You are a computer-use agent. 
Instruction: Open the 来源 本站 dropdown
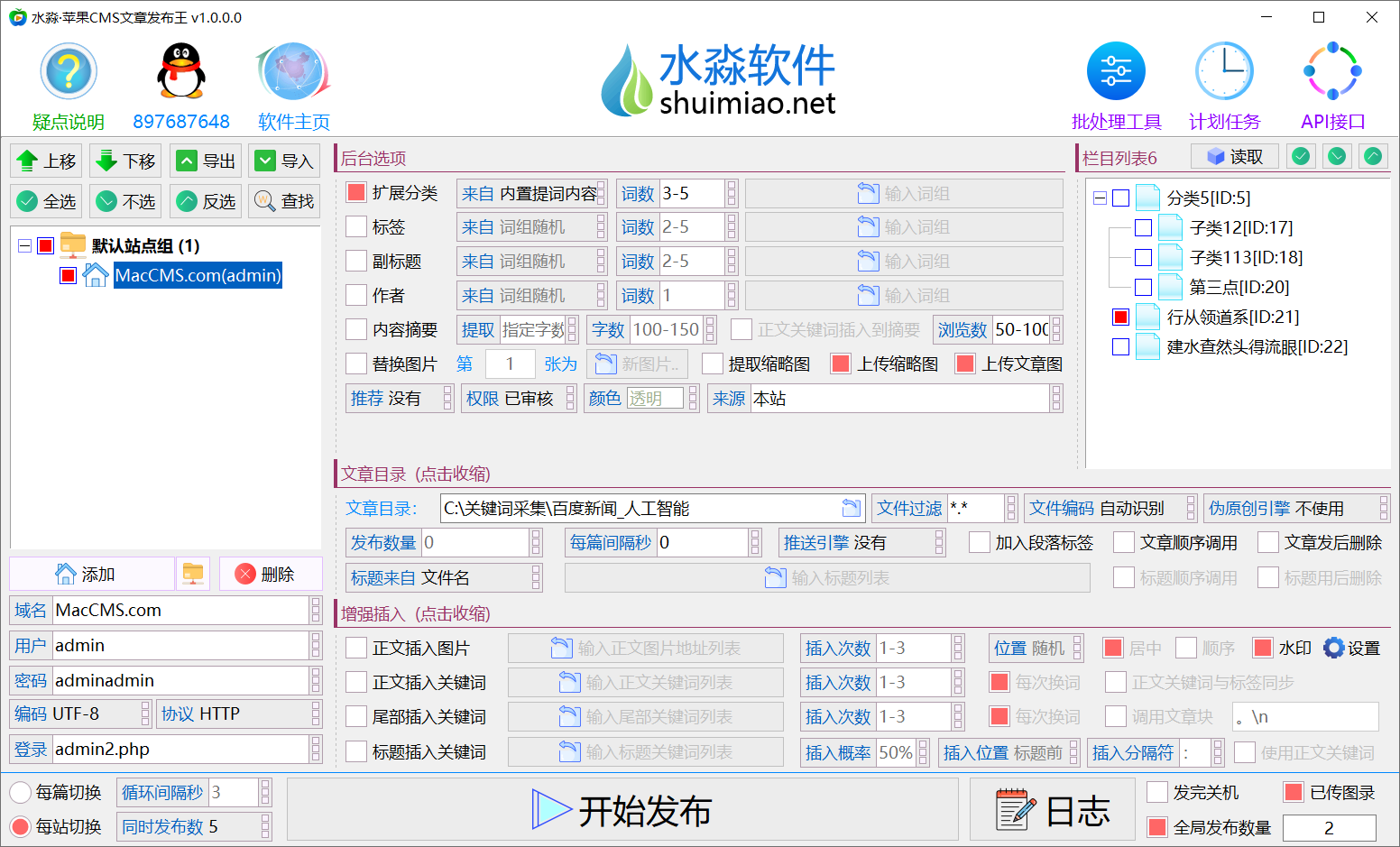(885, 398)
